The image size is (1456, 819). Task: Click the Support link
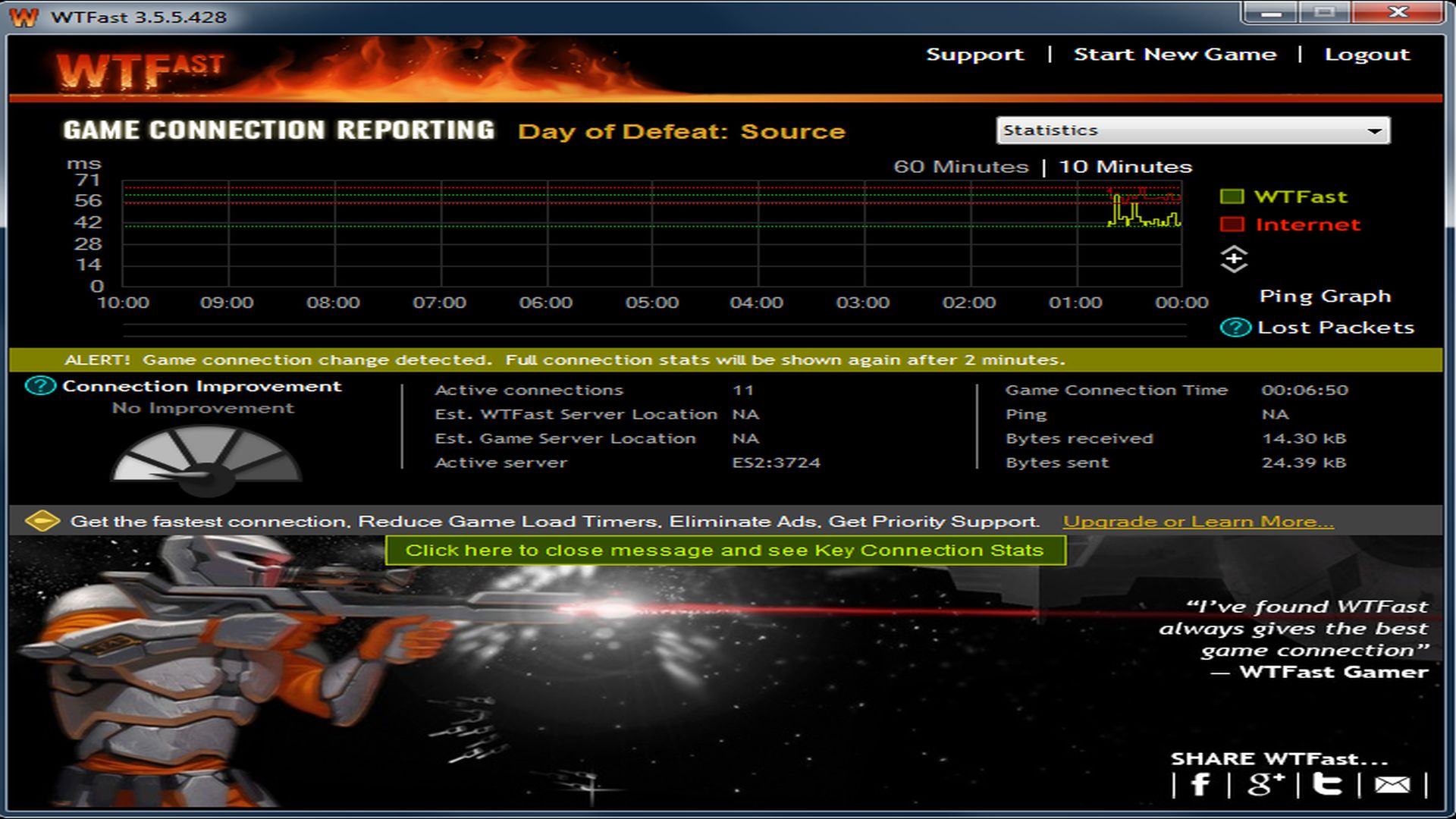click(974, 55)
